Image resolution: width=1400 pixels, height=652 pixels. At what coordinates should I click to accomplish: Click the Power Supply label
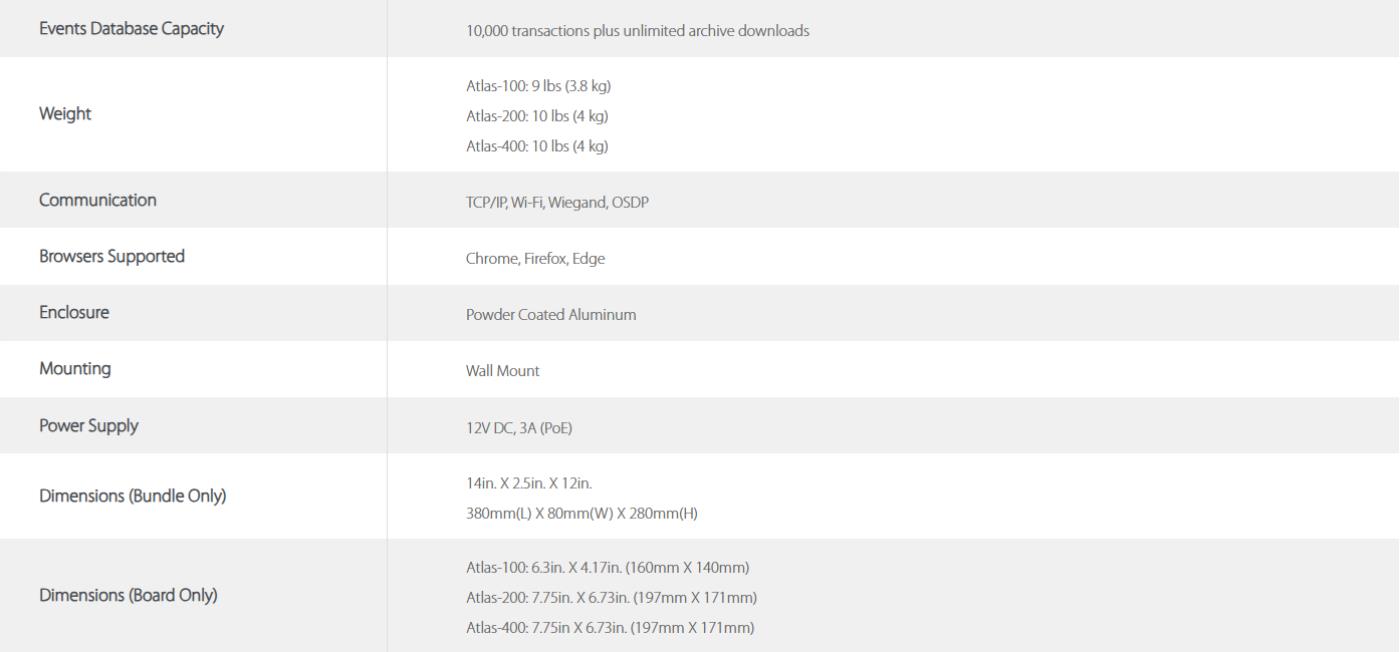[x=89, y=426]
